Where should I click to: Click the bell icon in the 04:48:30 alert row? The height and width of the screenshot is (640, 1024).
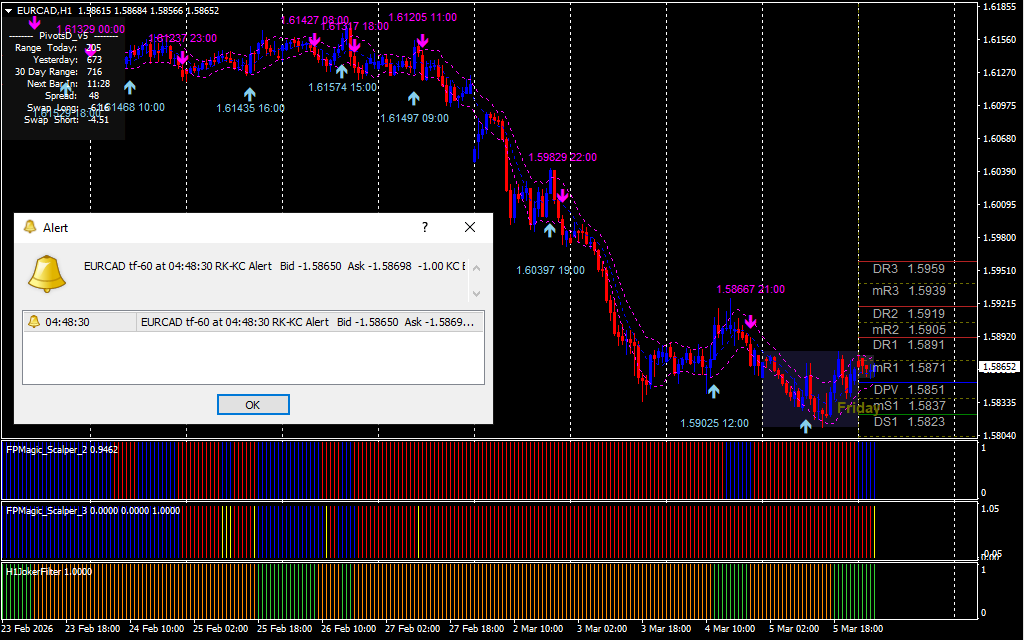click(x=33, y=322)
